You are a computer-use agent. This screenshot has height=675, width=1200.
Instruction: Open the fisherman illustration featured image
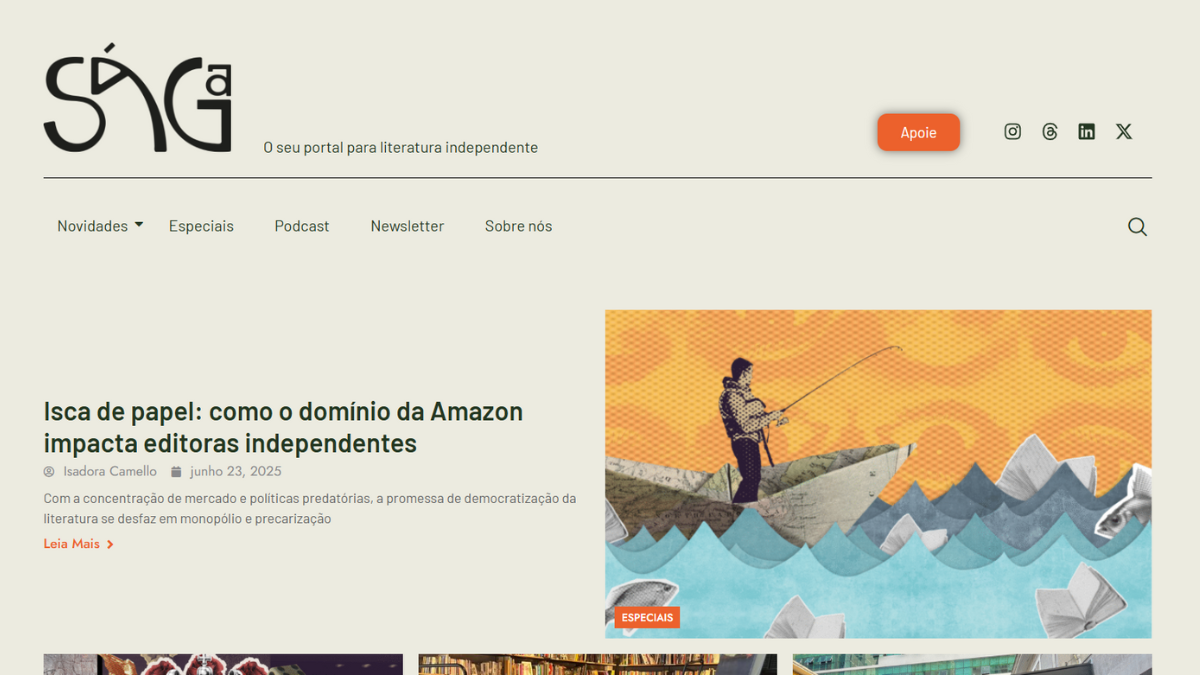(x=878, y=474)
